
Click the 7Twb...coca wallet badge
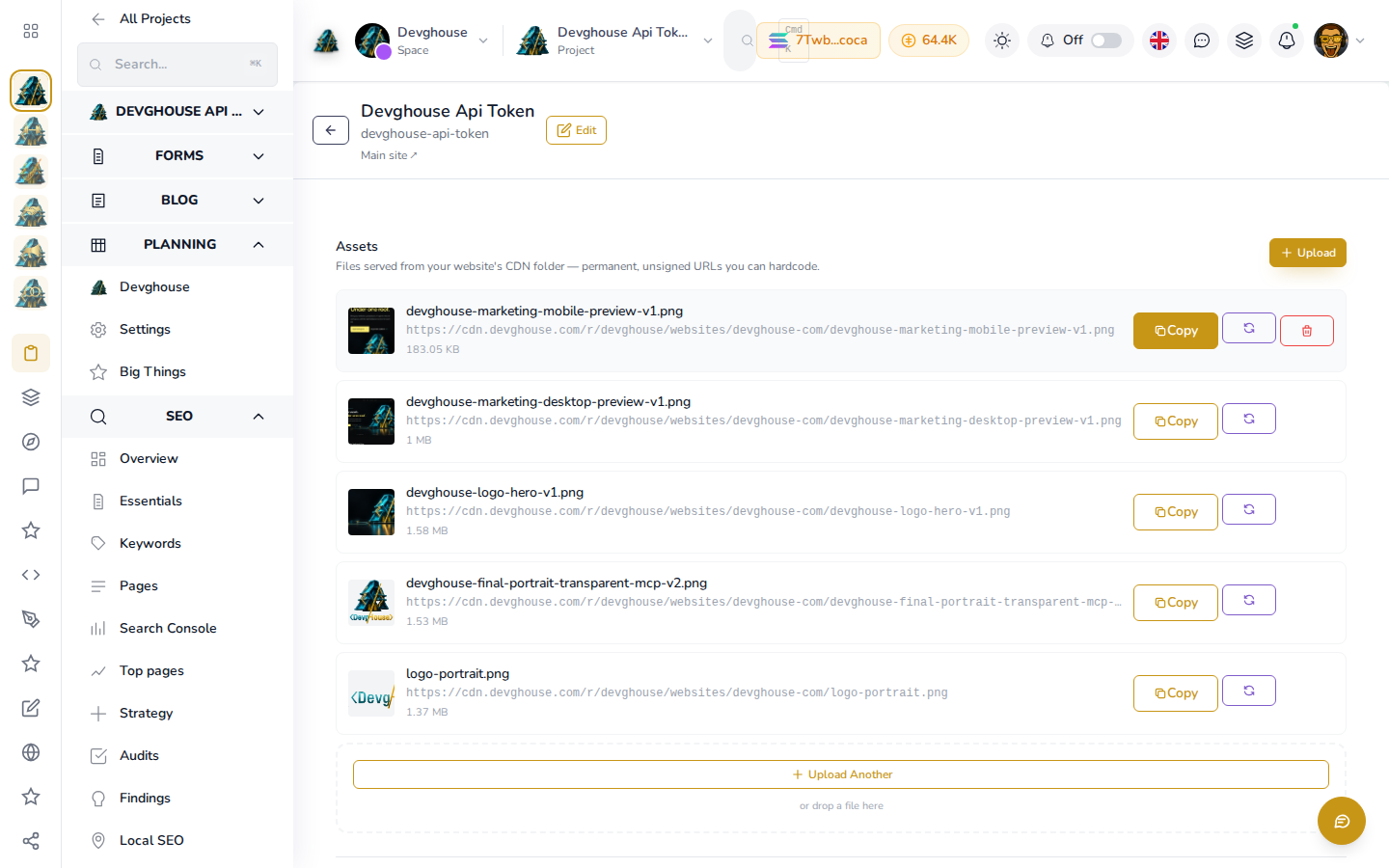[x=818, y=41]
